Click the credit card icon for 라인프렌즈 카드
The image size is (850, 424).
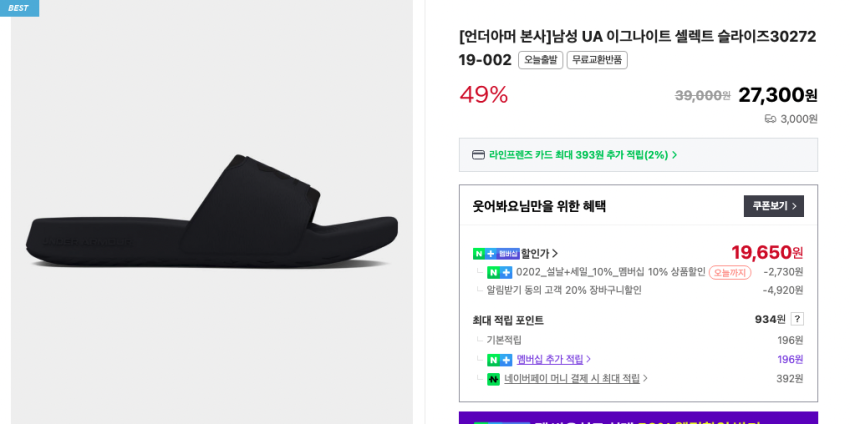tap(478, 155)
